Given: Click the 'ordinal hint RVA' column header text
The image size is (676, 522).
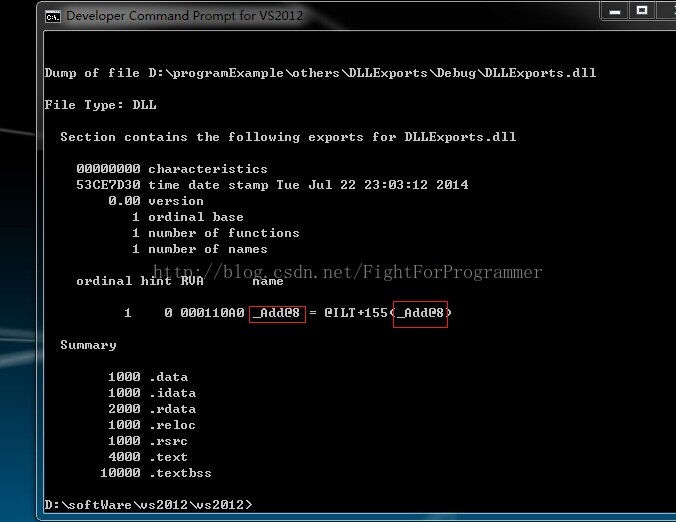Looking at the screenshot, I should coord(140,281).
